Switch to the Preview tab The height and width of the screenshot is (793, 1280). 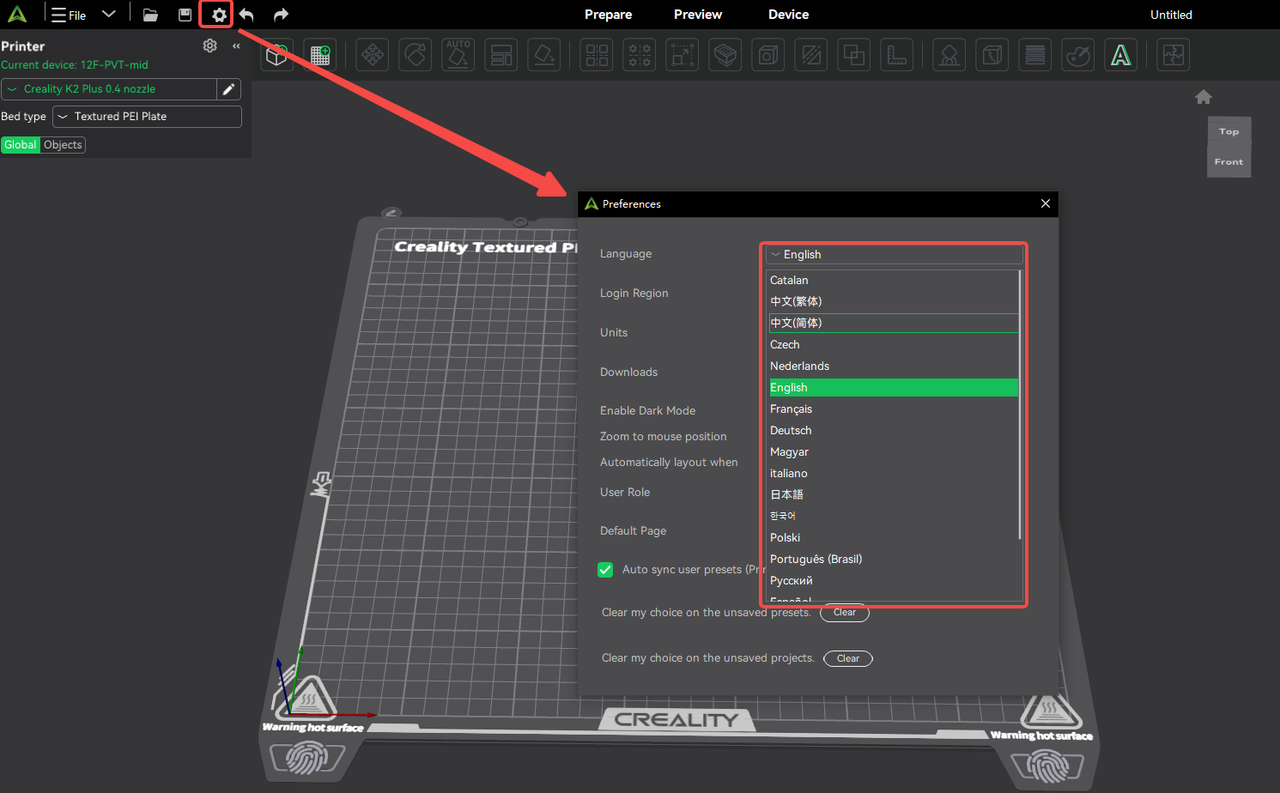698,15
